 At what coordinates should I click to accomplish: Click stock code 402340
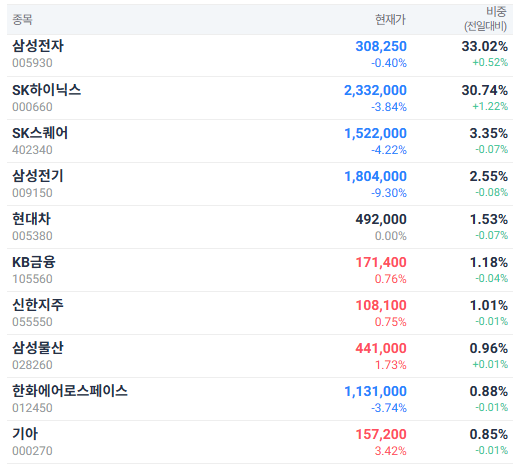pyautogui.click(x=32, y=150)
